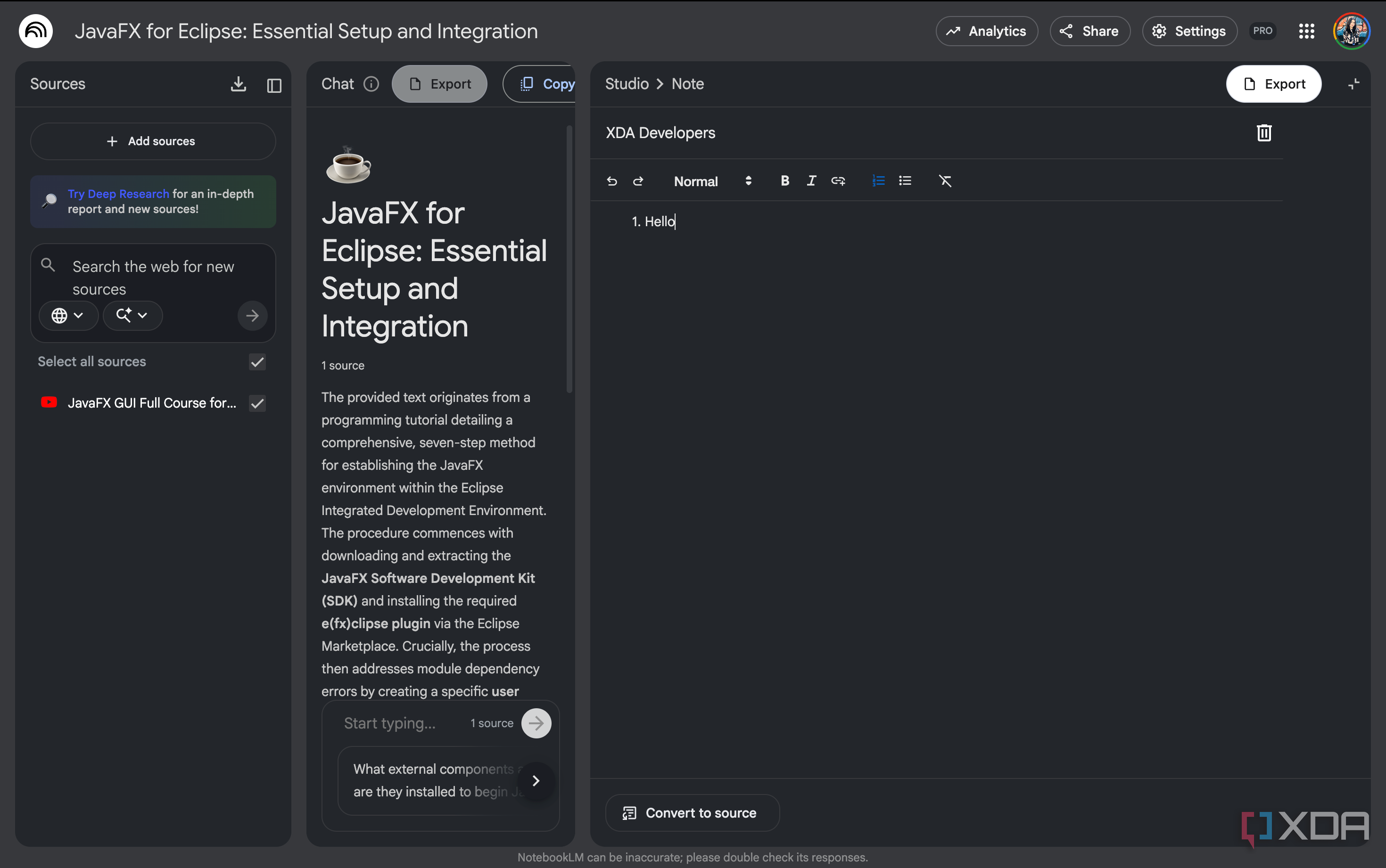Click the magnifier icon in the web search box
The height and width of the screenshot is (868, 1386).
point(48,265)
